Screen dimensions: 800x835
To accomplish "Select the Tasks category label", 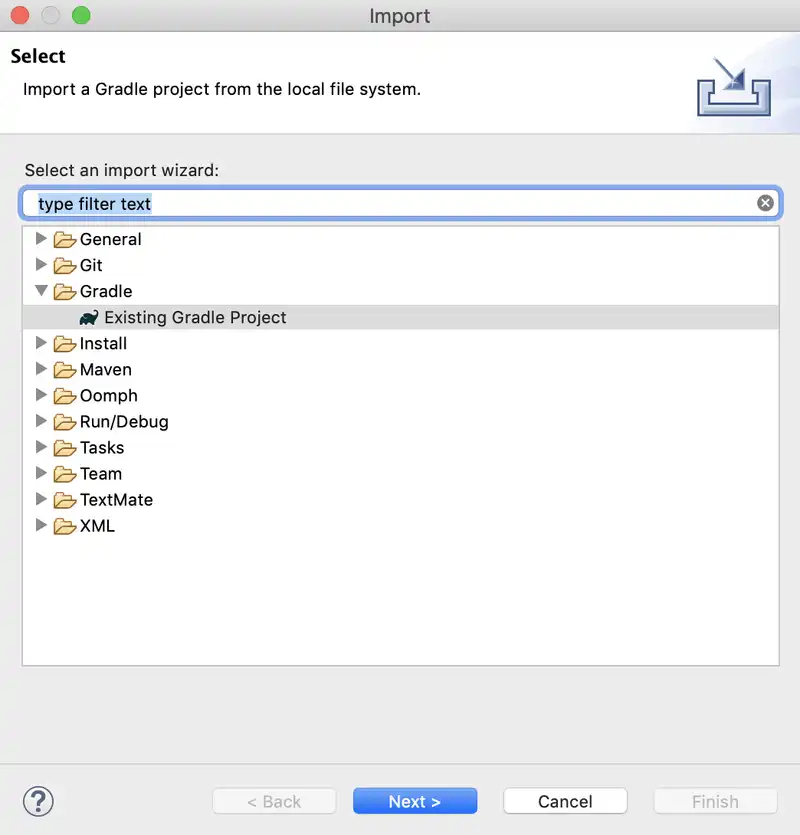I will coord(102,447).
